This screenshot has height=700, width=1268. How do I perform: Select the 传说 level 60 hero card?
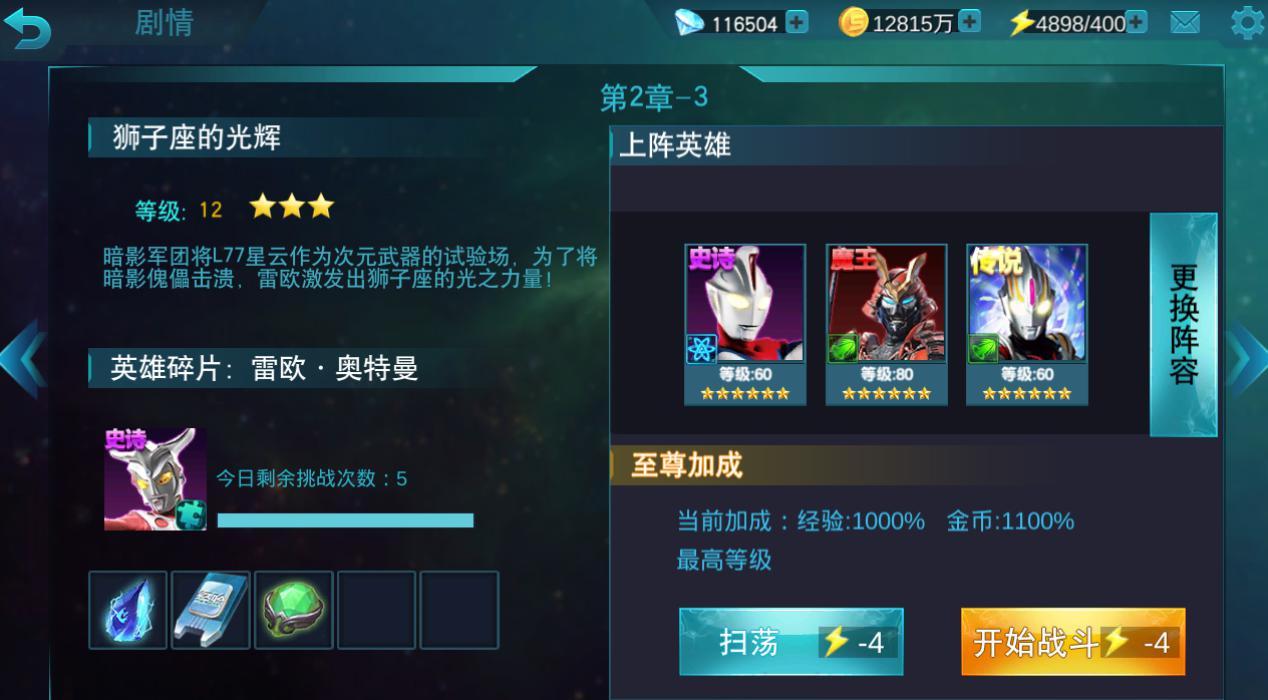[x=1027, y=324]
